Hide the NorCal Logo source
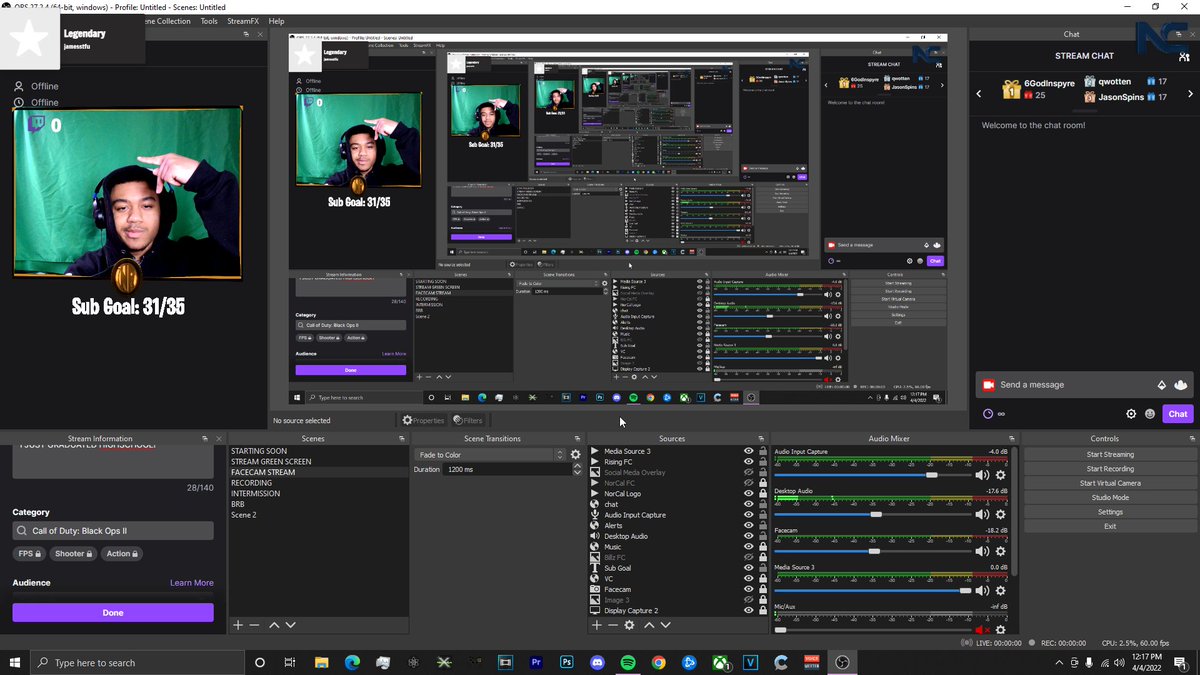 [x=748, y=494]
